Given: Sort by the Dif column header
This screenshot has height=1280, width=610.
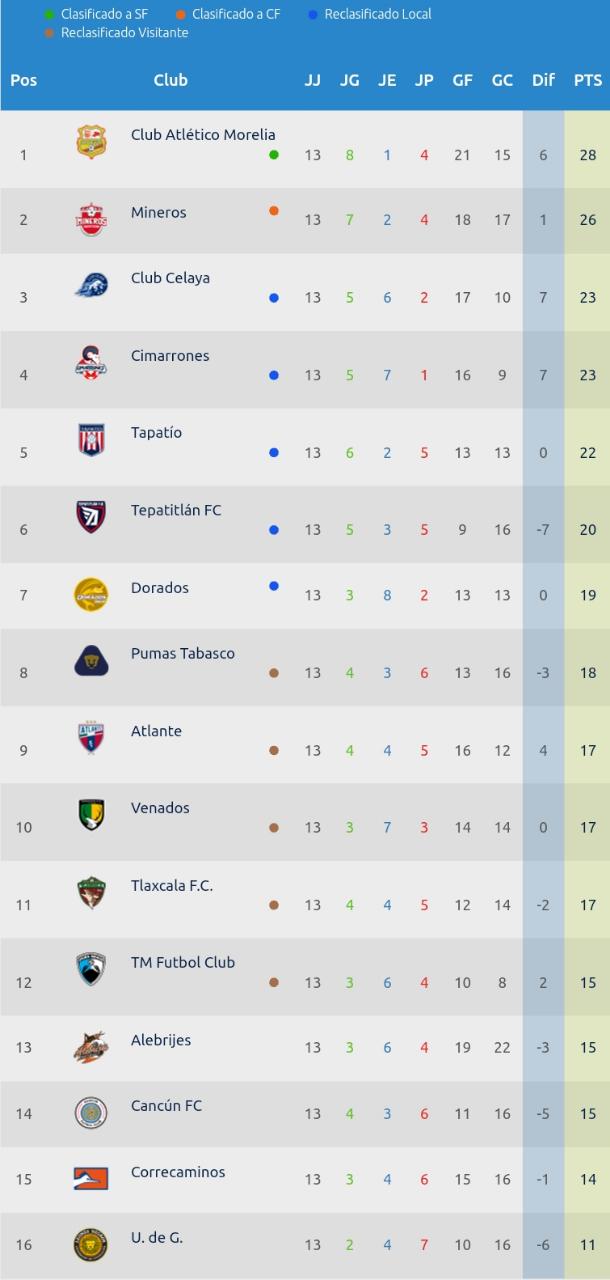Looking at the screenshot, I should 543,80.
